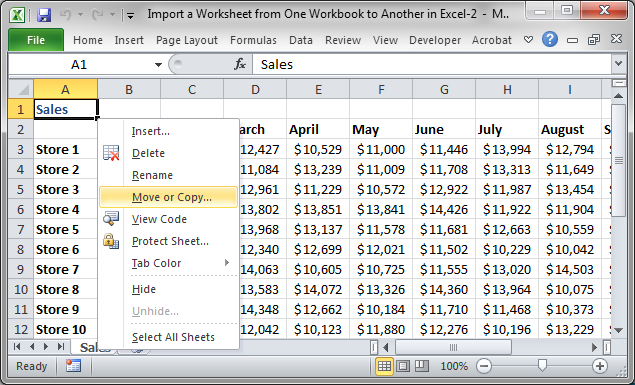The height and width of the screenshot is (385, 635).
Task: Switch to Normal view in the status bar
Action: click(x=384, y=366)
